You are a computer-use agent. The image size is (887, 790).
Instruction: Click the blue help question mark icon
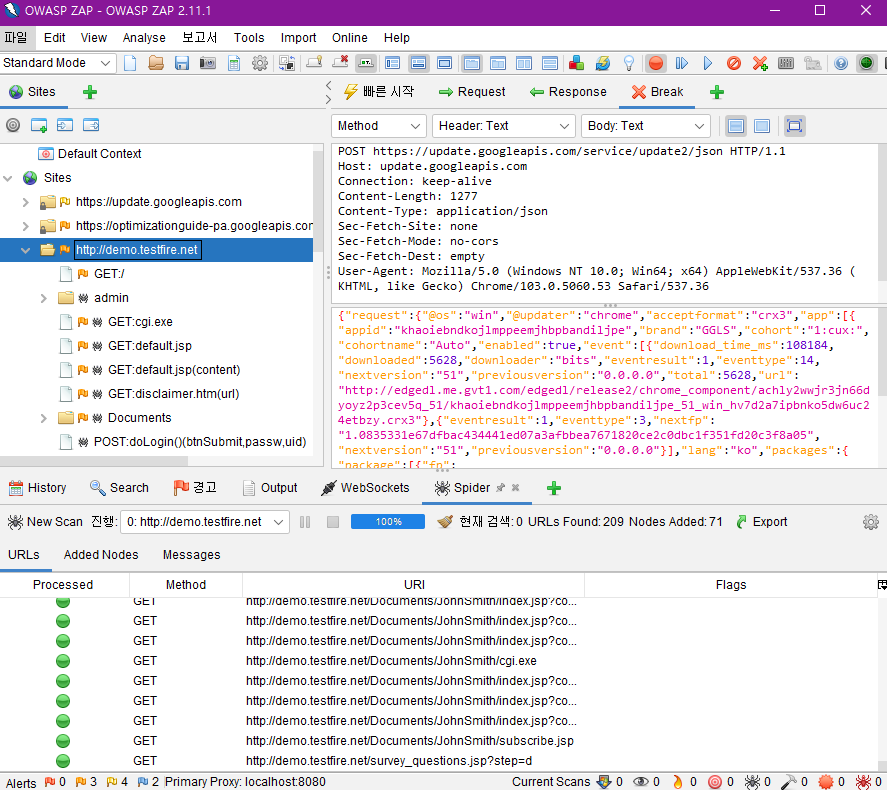point(841,63)
